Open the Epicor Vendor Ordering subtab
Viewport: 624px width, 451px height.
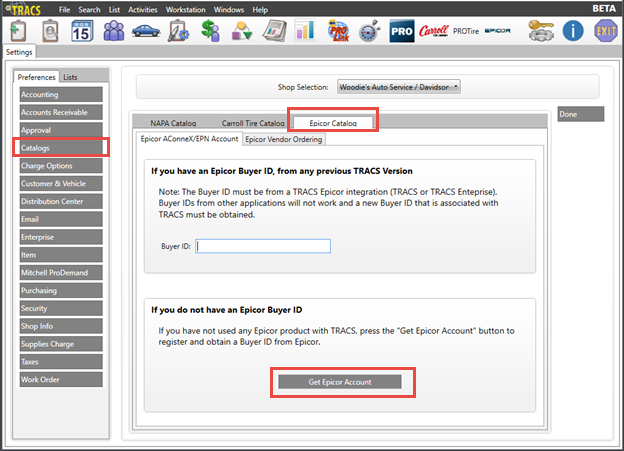tap(284, 139)
